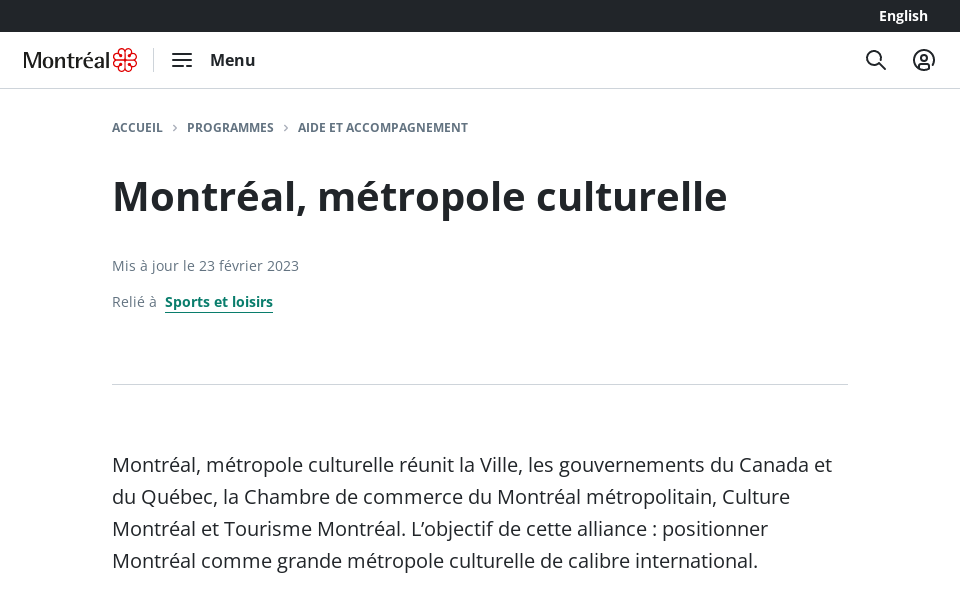Expand the chevron after ACCUEIL breadcrumb
The image size is (960, 600).
point(175,128)
